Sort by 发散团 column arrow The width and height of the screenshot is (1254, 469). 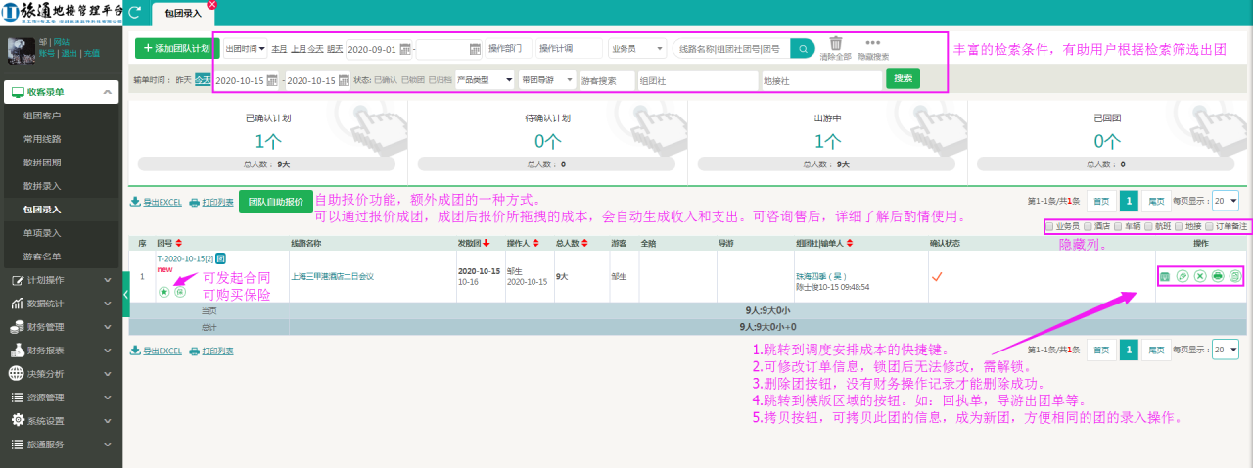pyautogui.click(x=487, y=243)
